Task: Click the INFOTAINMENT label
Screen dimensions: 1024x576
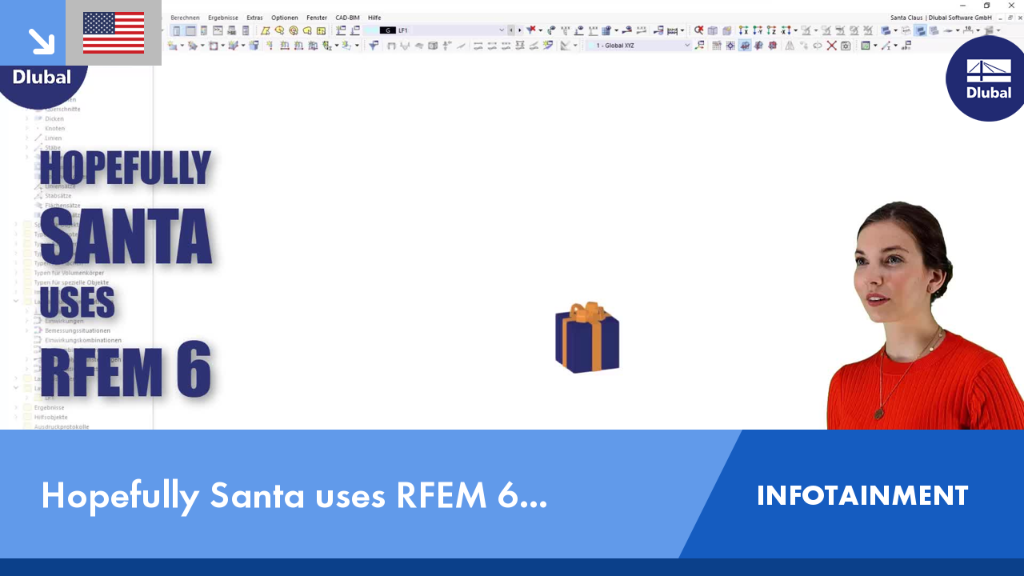Action: tap(862, 496)
